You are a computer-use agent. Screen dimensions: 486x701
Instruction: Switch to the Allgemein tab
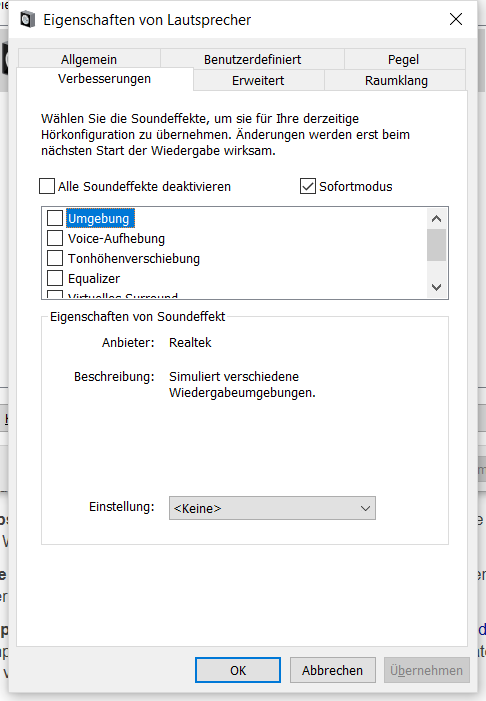pos(89,59)
